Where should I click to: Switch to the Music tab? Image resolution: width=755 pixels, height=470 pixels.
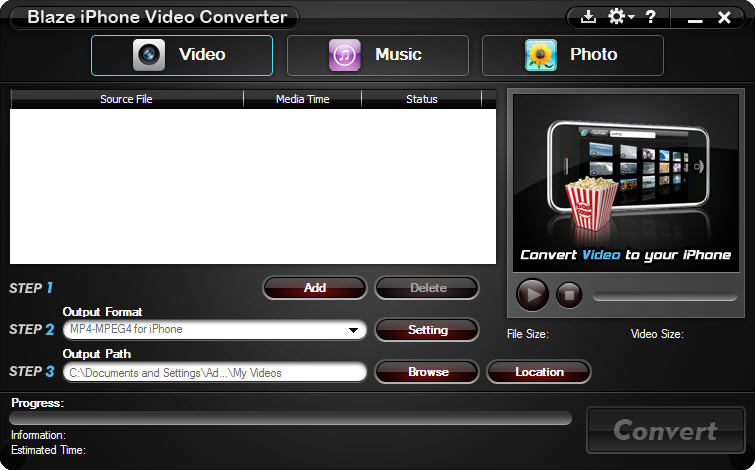(x=377, y=55)
